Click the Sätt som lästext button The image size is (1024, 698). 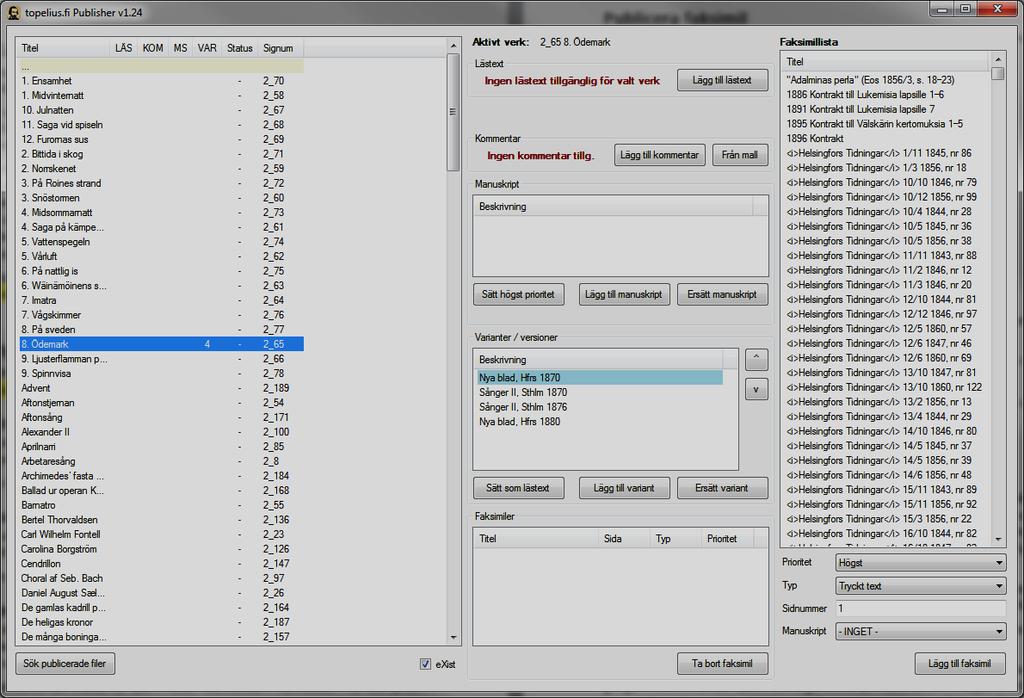point(518,488)
